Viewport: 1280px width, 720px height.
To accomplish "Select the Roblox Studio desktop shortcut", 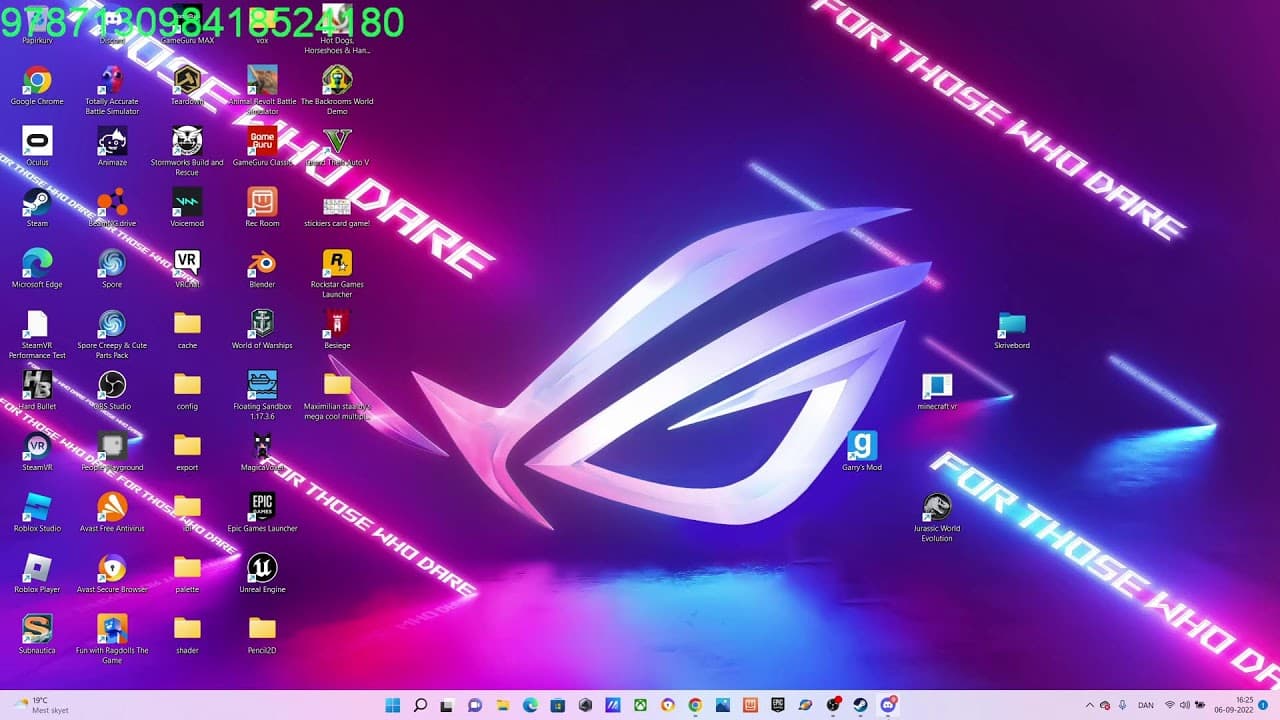I will coord(37,513).
